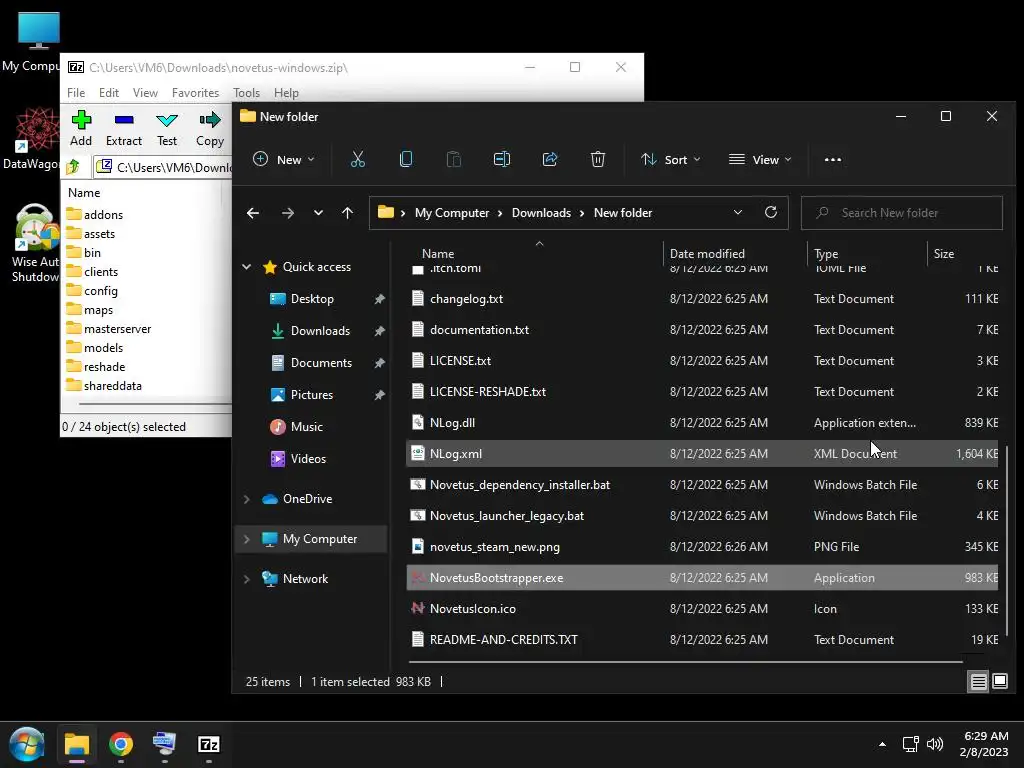This screenshot has width=1024, height=768.
Task: Open 7-Zip from the taskbar
Action: click(208, 744)
